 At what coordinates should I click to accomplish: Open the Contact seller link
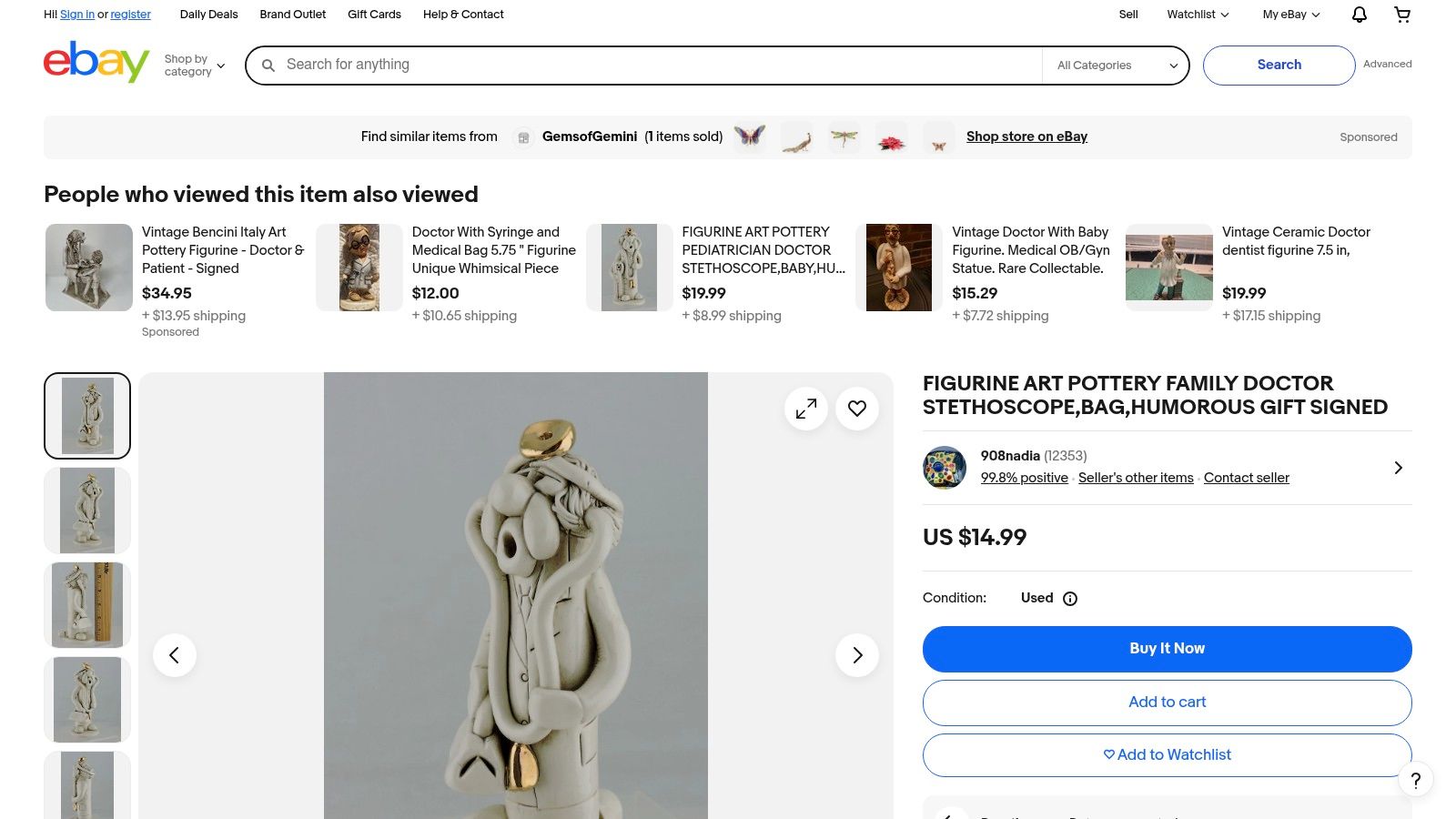[1247, 478]
